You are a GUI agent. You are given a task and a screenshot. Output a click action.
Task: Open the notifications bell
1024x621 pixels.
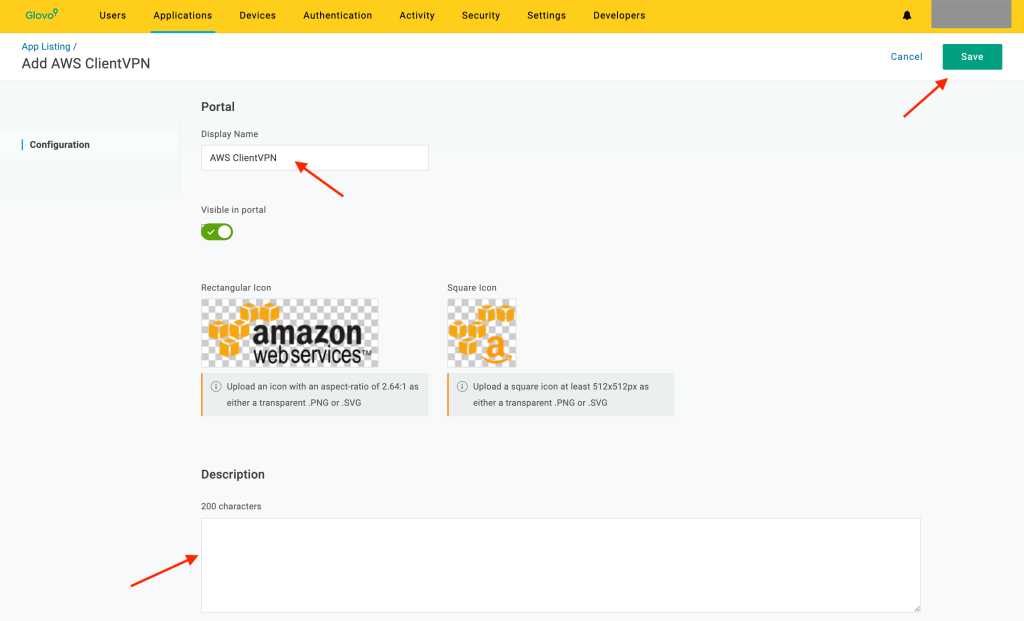click(x=907, y=15)
